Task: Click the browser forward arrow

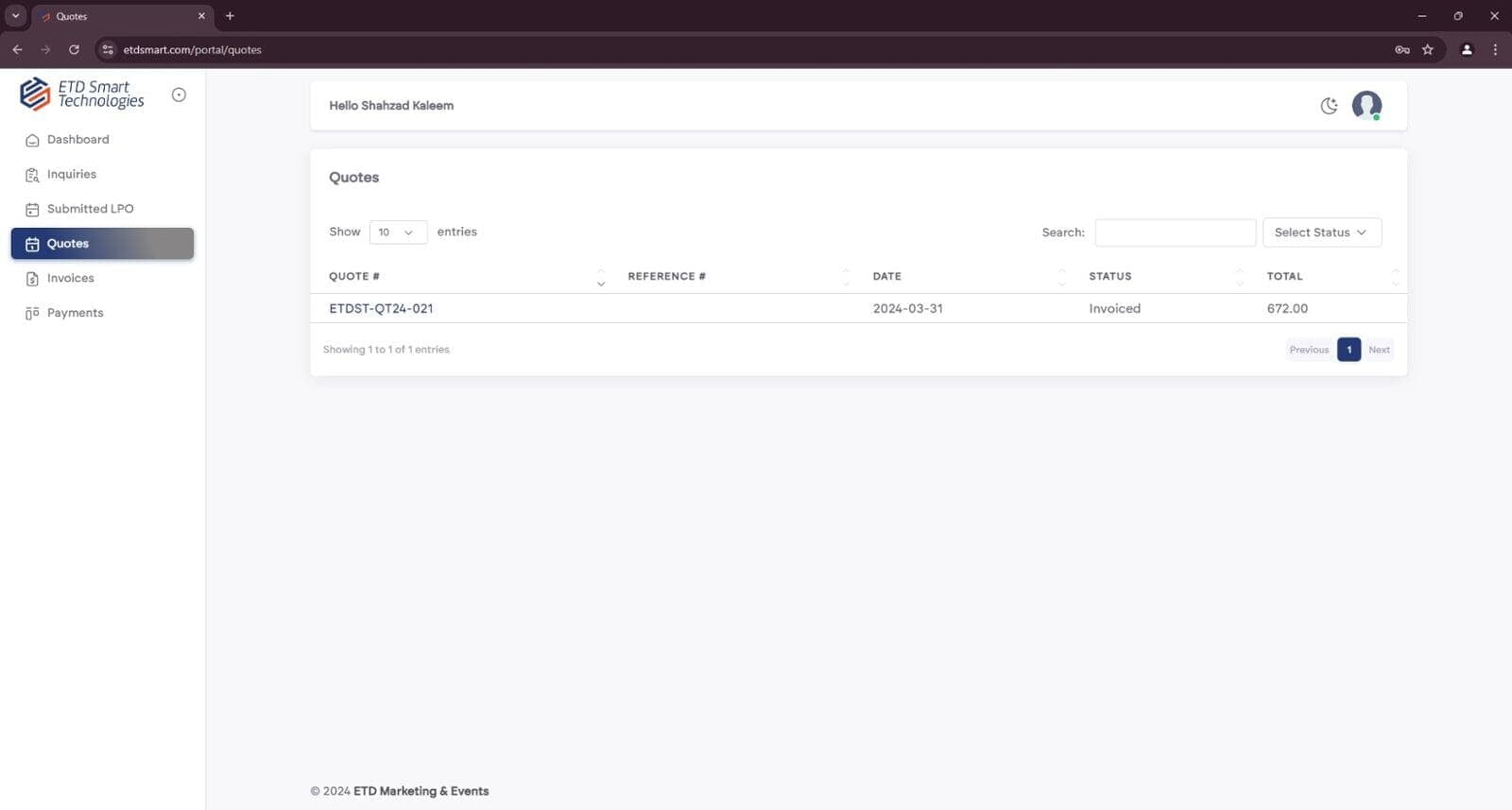Action: coord(45,50)
